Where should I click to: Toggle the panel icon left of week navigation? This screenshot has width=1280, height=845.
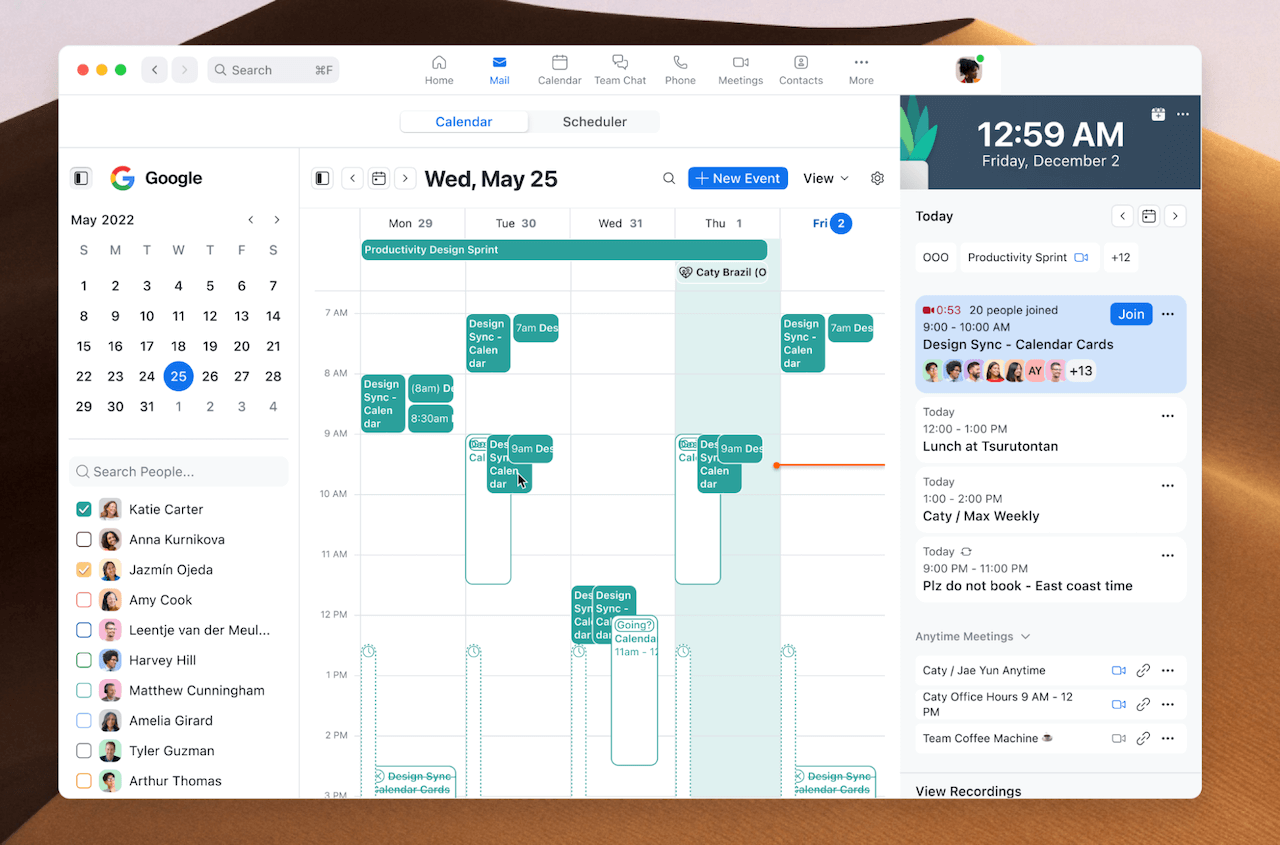pos(322,178)
